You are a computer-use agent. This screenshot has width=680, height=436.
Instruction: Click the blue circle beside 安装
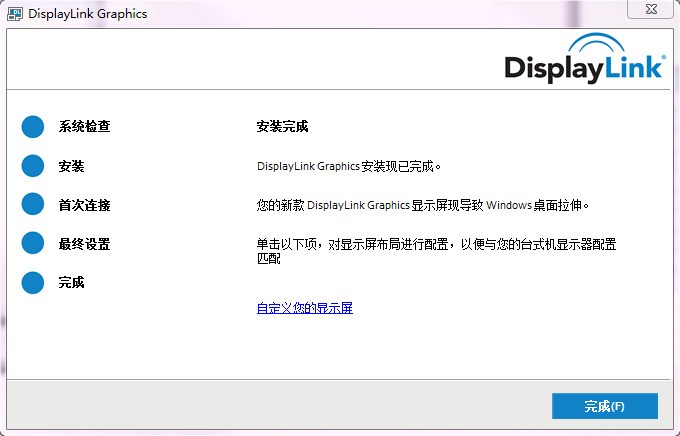[x=33, y=166]
